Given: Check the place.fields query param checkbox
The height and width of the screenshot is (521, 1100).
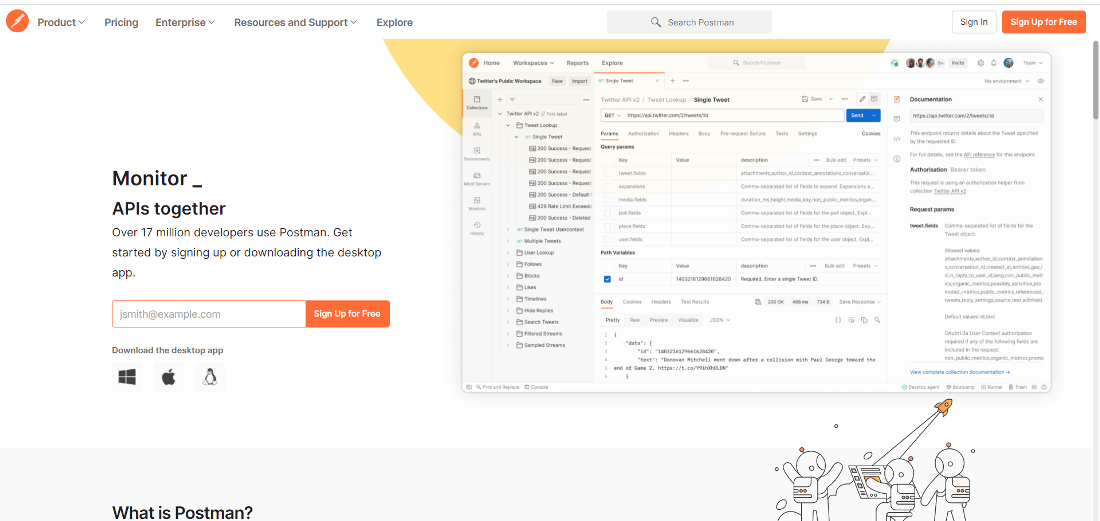Looking at the screenshot, I should pos(608,226).
